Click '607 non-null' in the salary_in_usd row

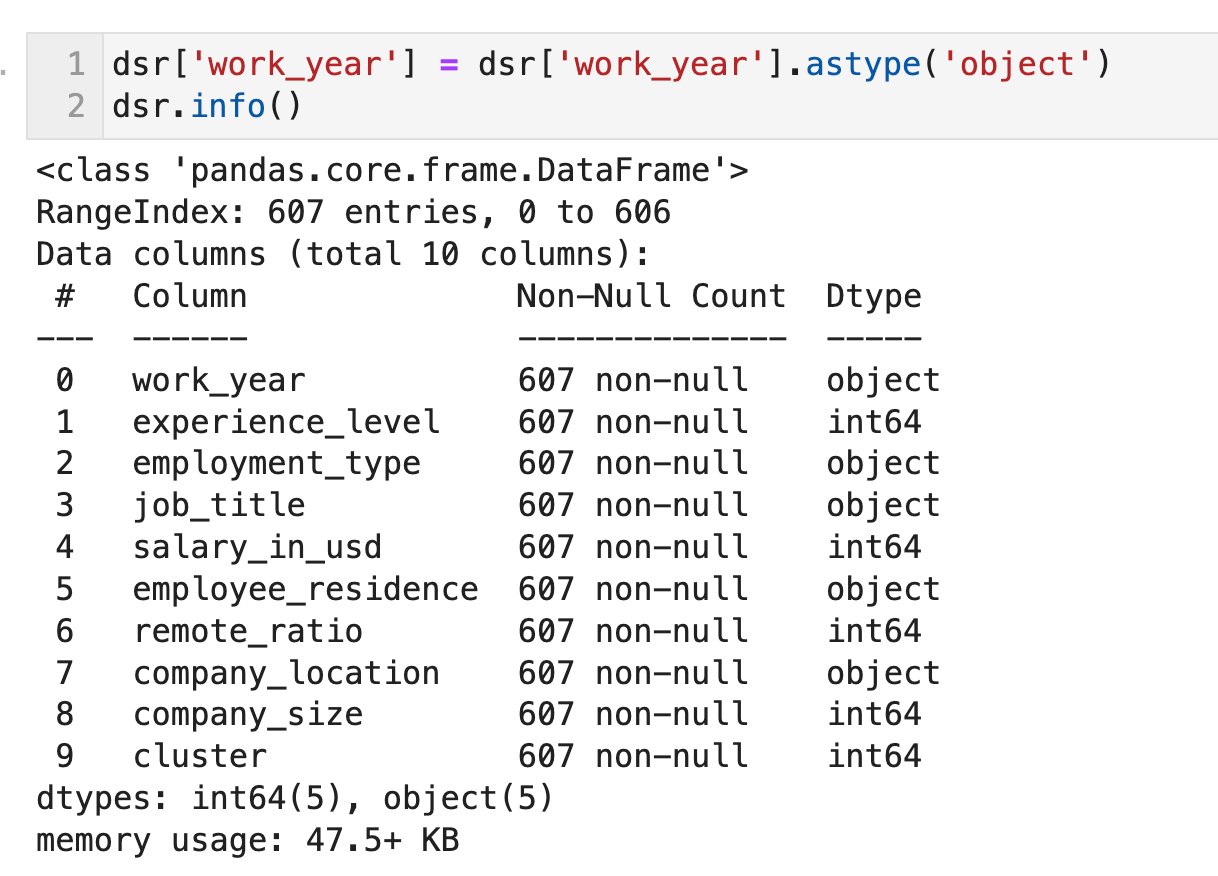click(x=632, y=547)
